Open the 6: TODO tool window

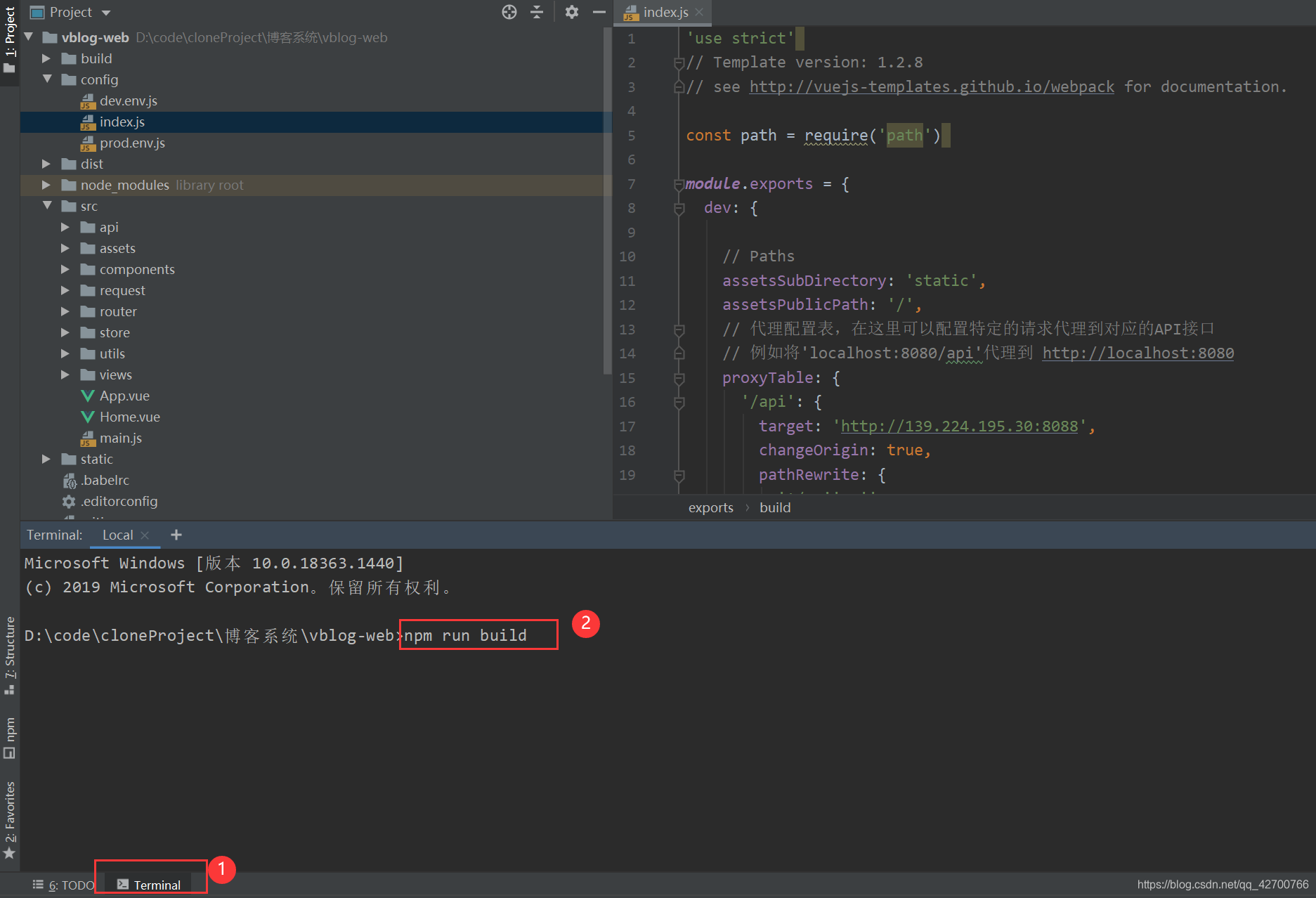click(64, 885)
